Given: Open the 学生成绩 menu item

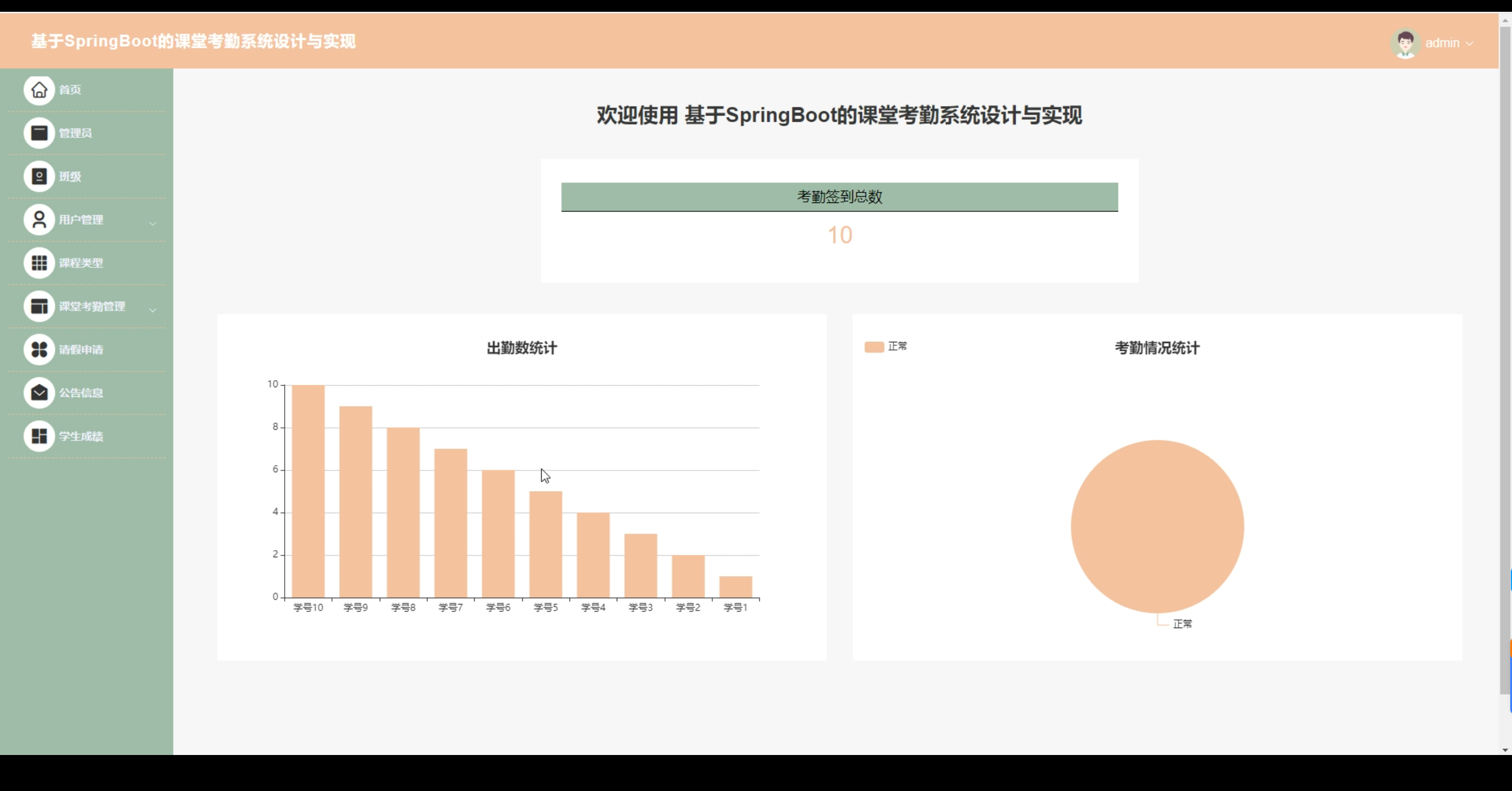Looking at the screenshot, I should click(x=81, y=436).
